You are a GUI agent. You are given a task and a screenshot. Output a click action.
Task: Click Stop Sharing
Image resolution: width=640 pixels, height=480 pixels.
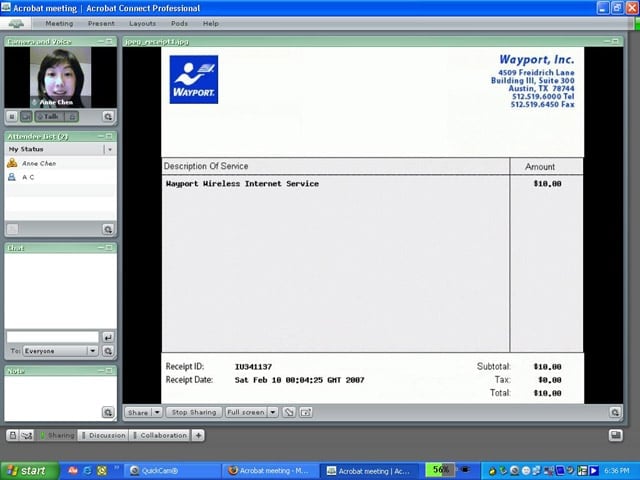coord(194,412)
